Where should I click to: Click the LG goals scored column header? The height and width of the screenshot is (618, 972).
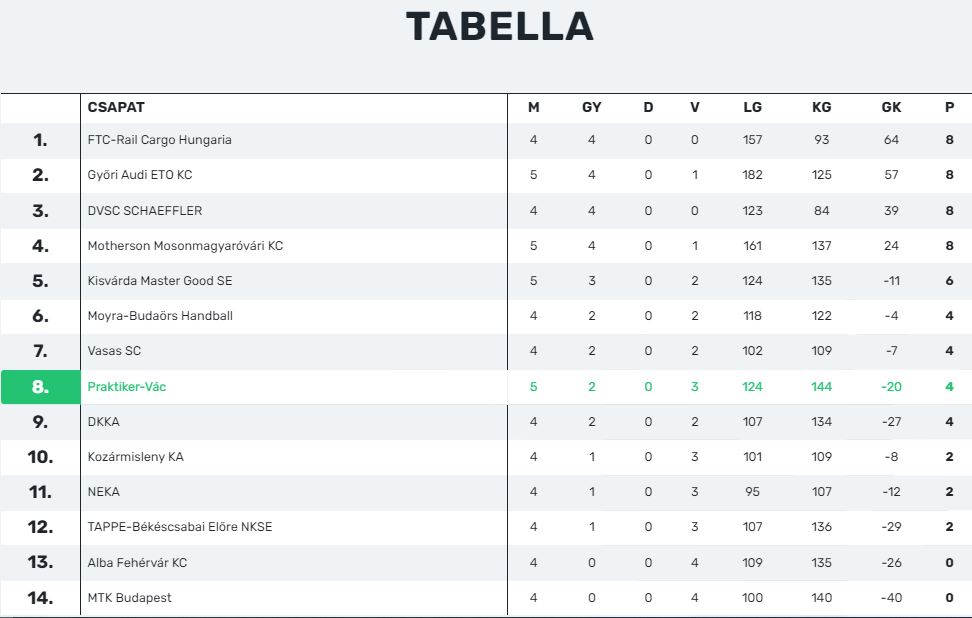[x=753, y=107]
